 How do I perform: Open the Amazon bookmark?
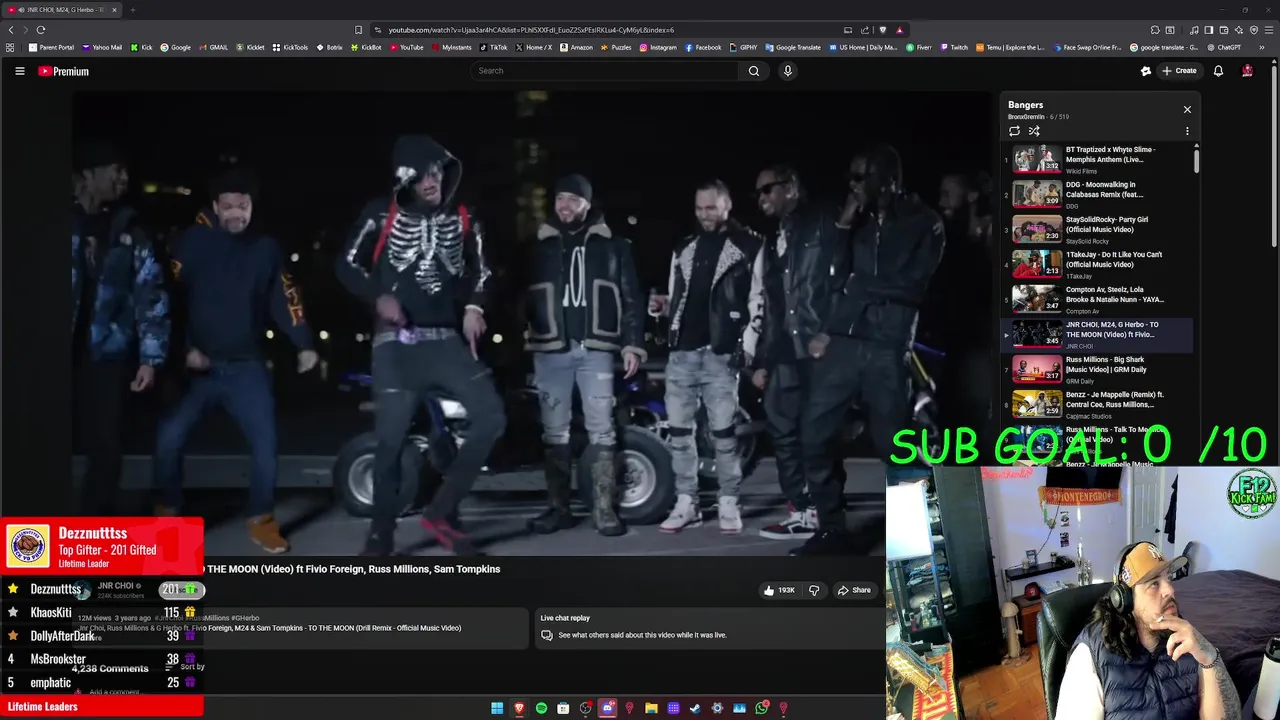coord(576,47)
